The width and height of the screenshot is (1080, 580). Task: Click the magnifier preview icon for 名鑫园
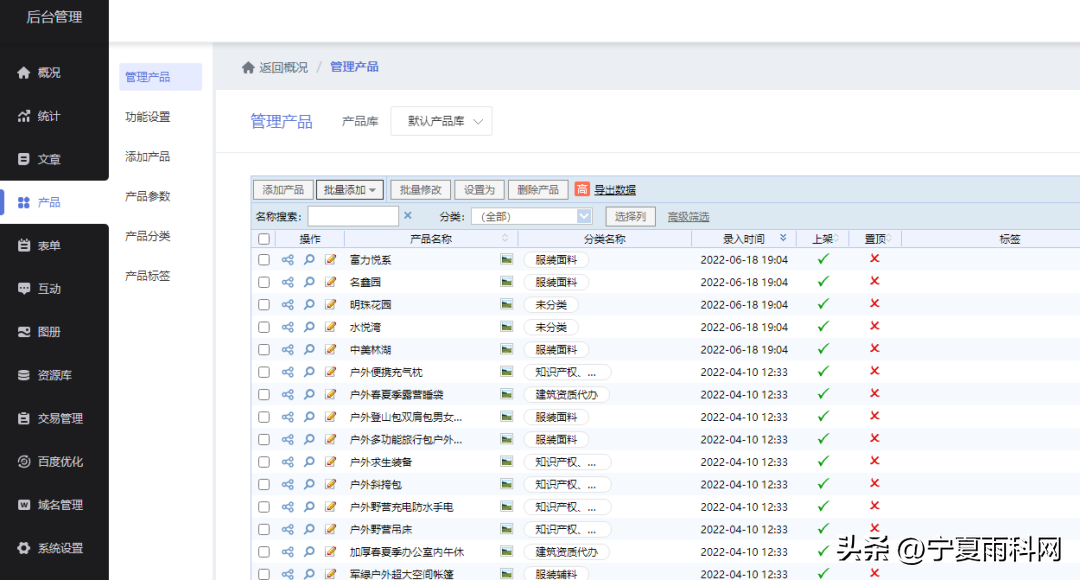click(309, 282)
